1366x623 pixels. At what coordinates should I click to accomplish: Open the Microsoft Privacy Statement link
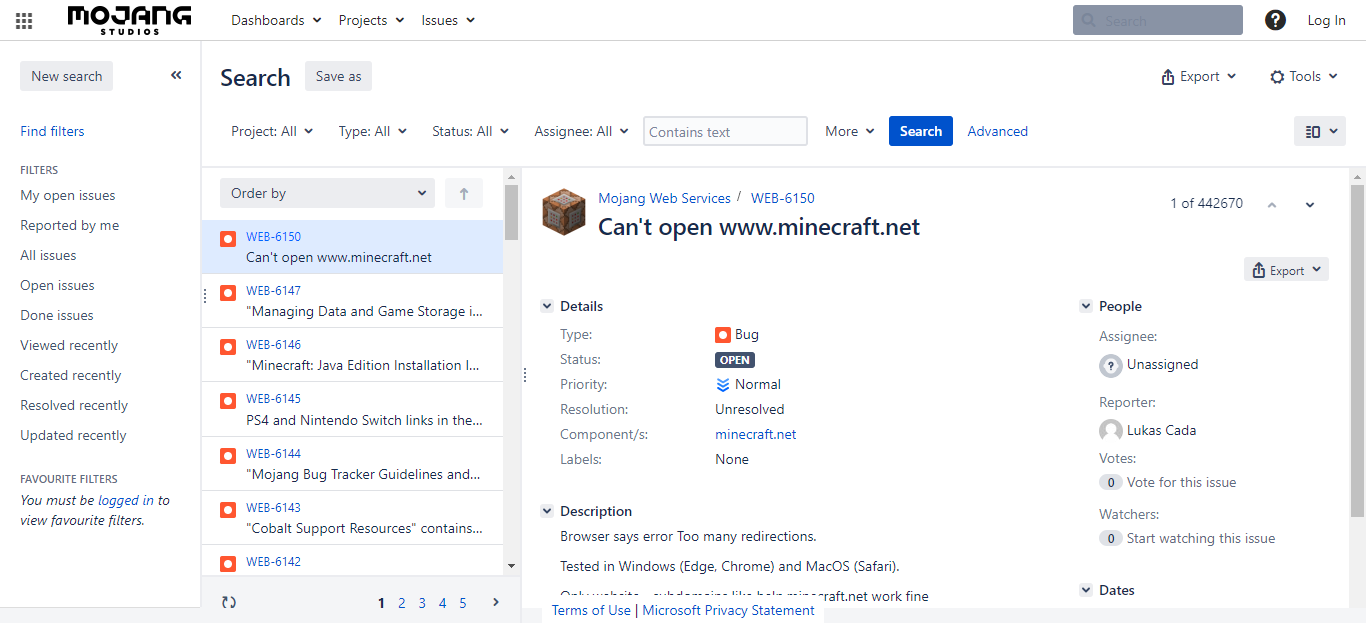coord(728,610)
